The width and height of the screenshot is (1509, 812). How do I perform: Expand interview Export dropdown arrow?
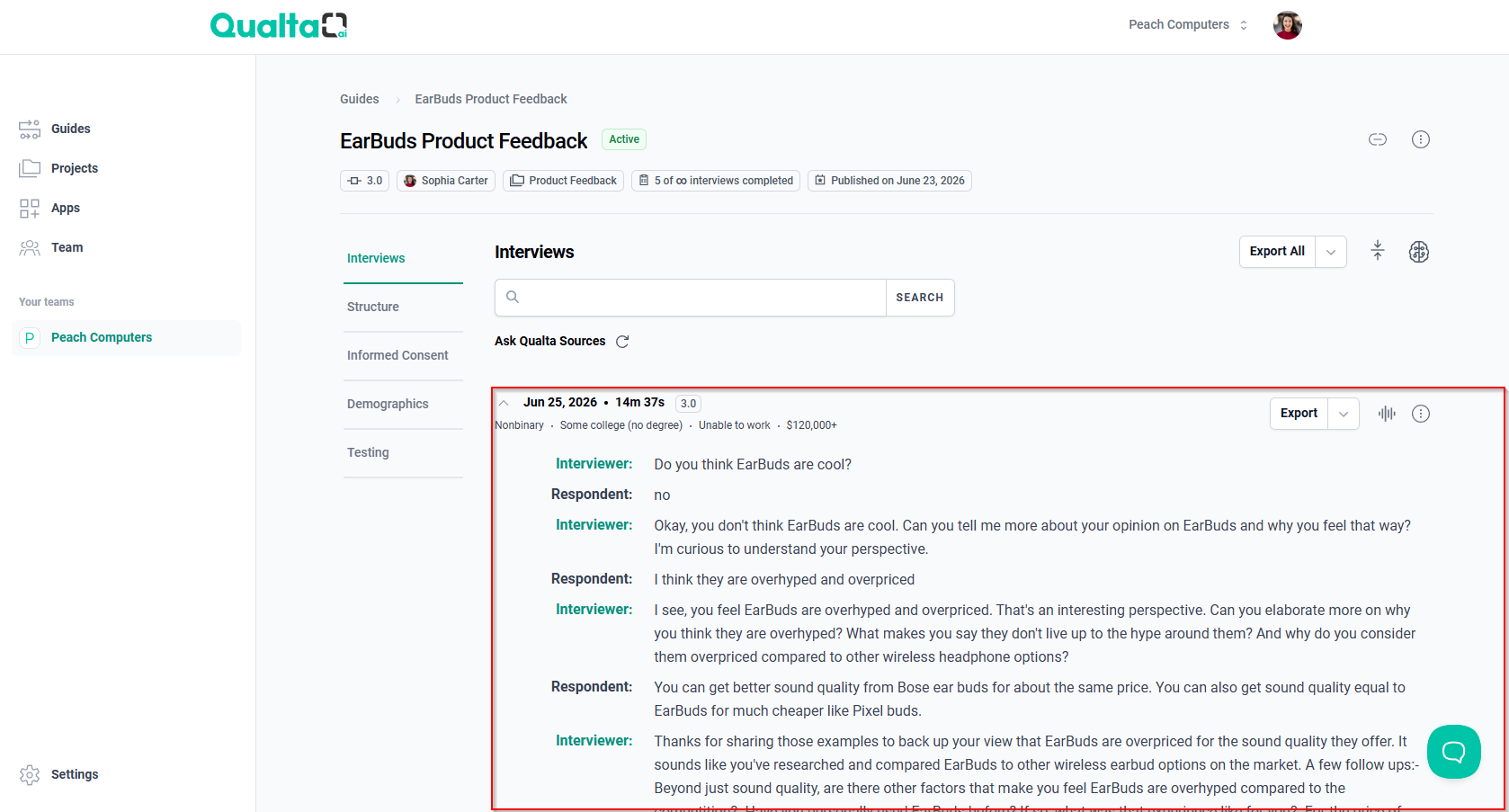pos(1343,414)
